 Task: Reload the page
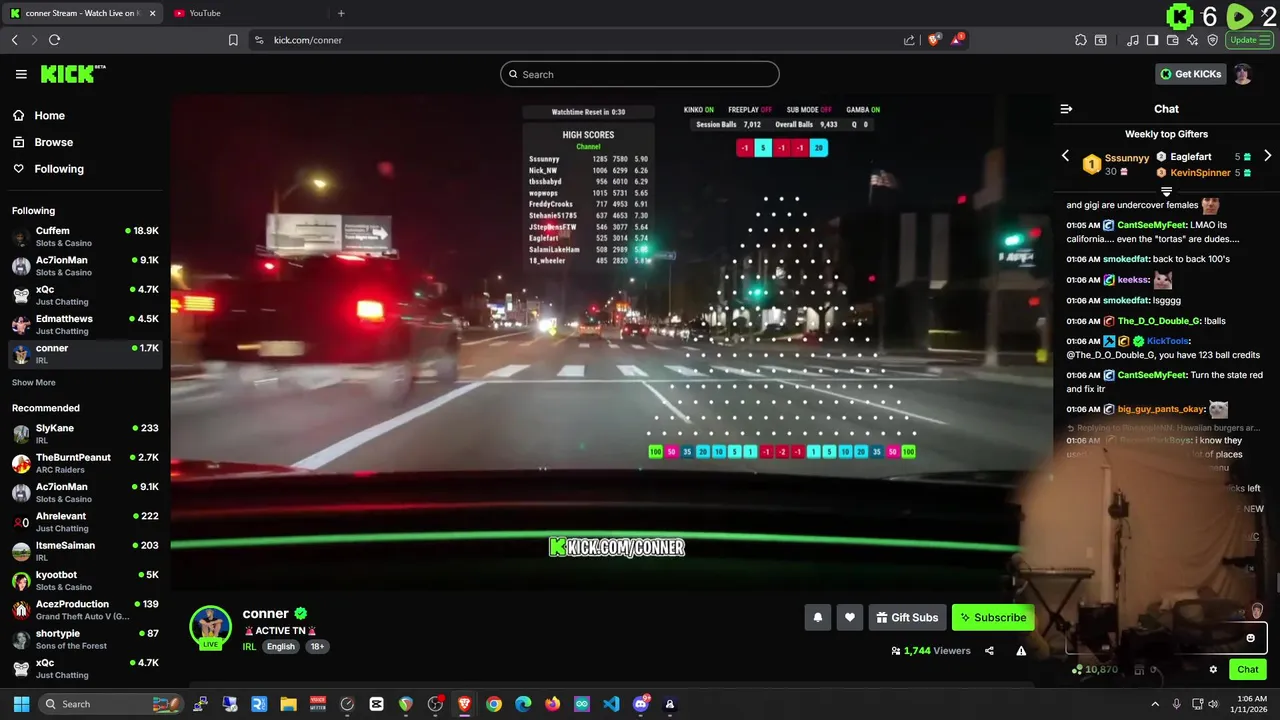pyautogui.click(x=54, y=40)
